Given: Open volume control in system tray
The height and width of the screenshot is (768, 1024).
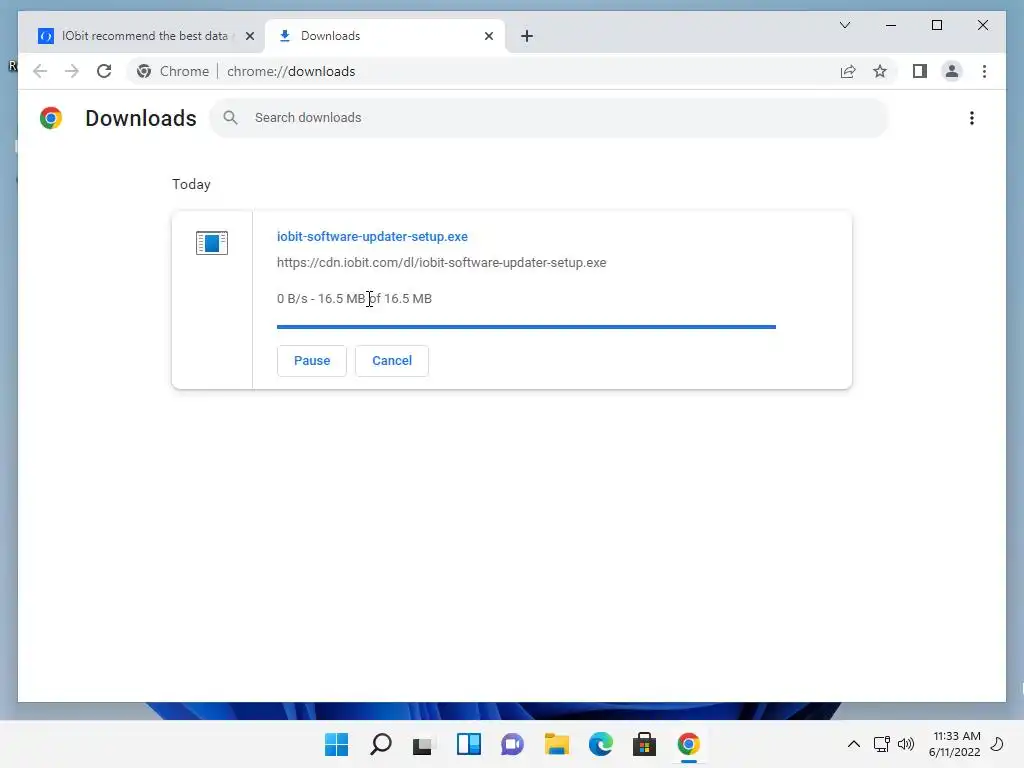Looking at the screenshot, I should coord(906,744).
